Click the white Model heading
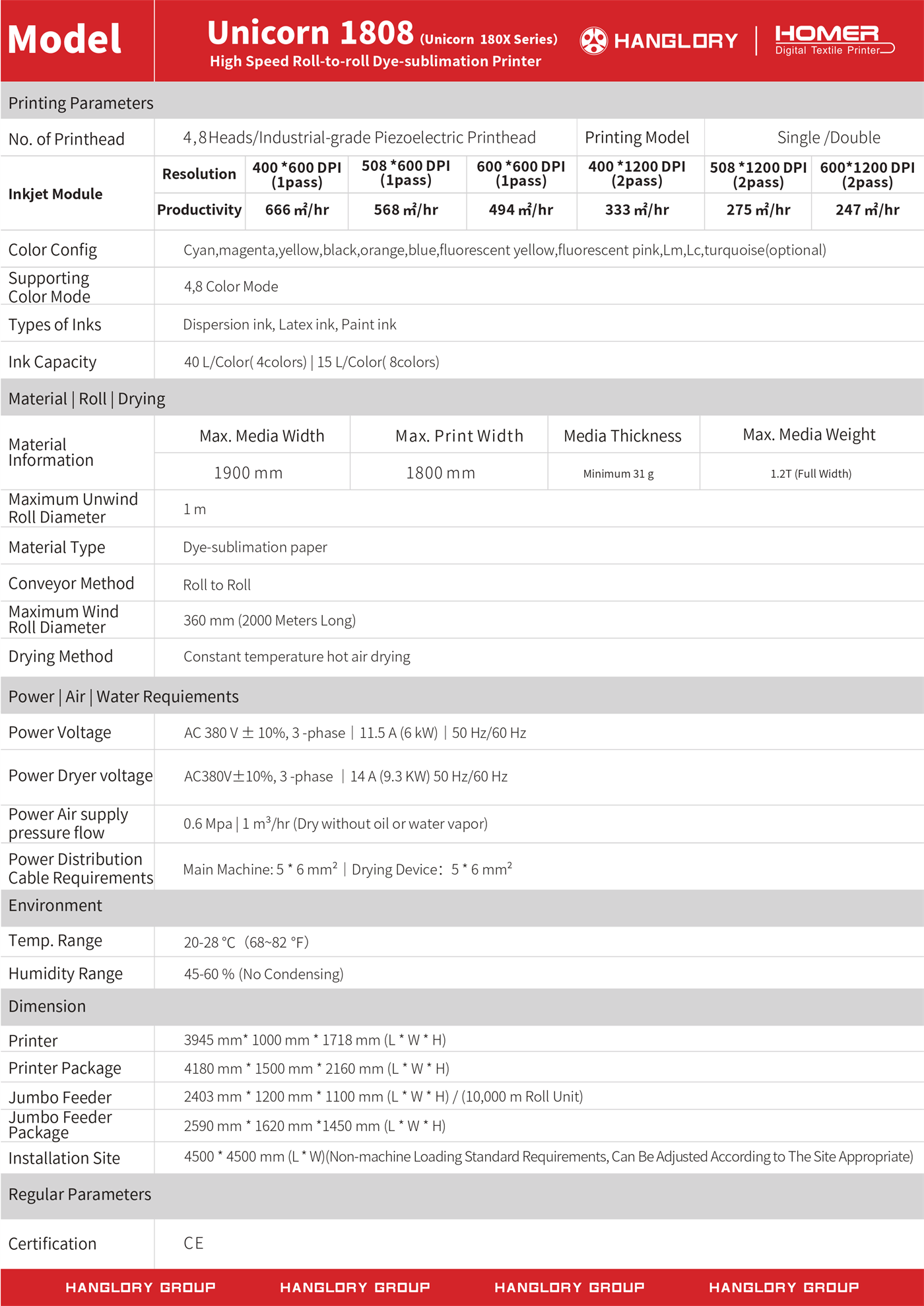 pos(65,40)
